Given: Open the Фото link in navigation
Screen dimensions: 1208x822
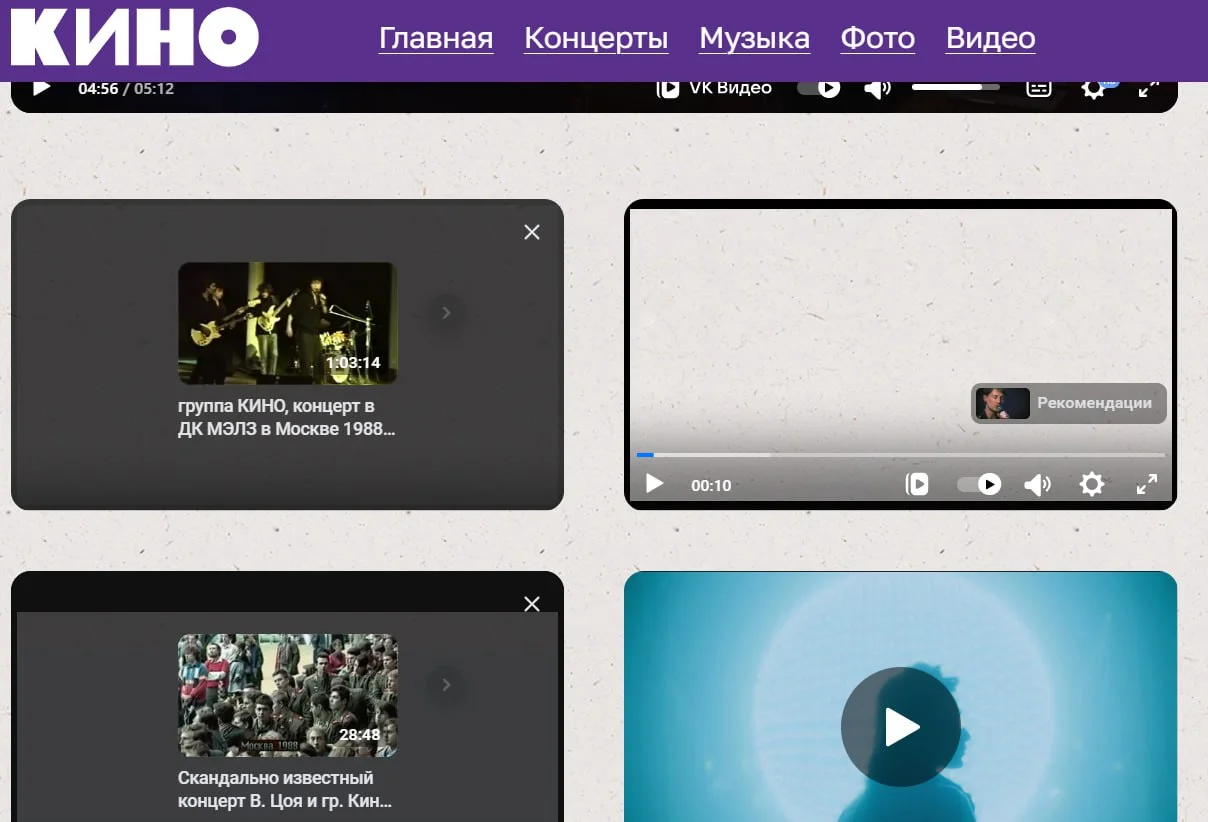Looking at the screenshot, I should [877, 38].
